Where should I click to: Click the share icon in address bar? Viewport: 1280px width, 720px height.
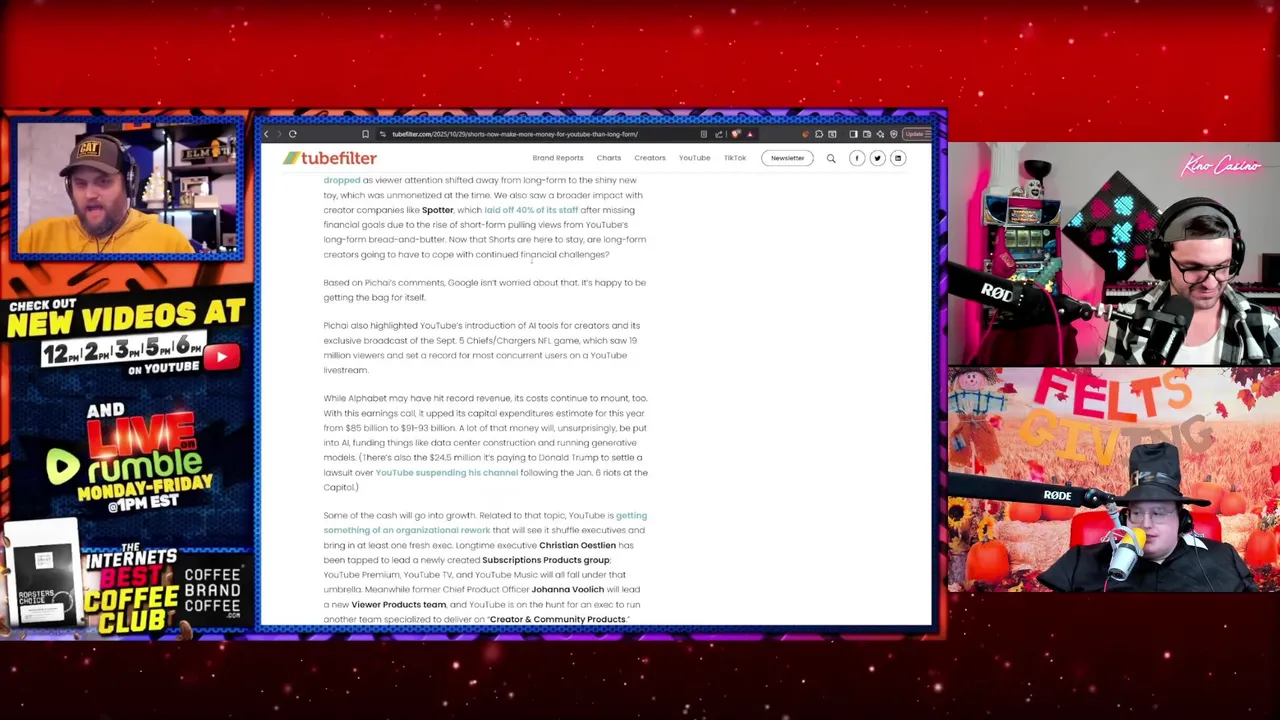[x=719, y=134]
